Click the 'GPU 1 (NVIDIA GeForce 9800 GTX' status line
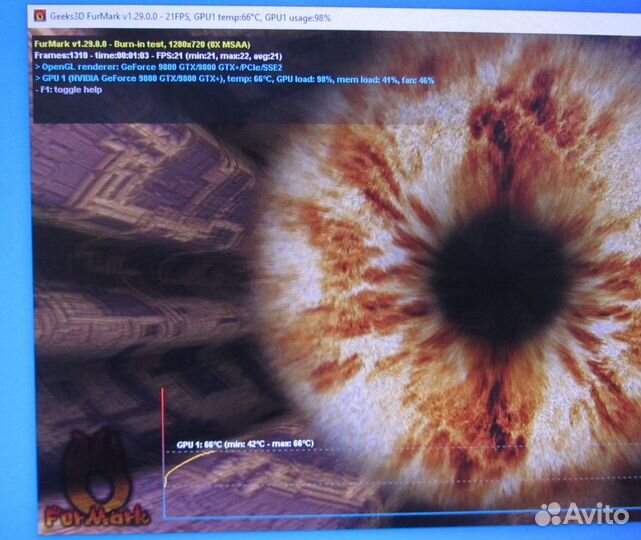 tap(234, 79)
